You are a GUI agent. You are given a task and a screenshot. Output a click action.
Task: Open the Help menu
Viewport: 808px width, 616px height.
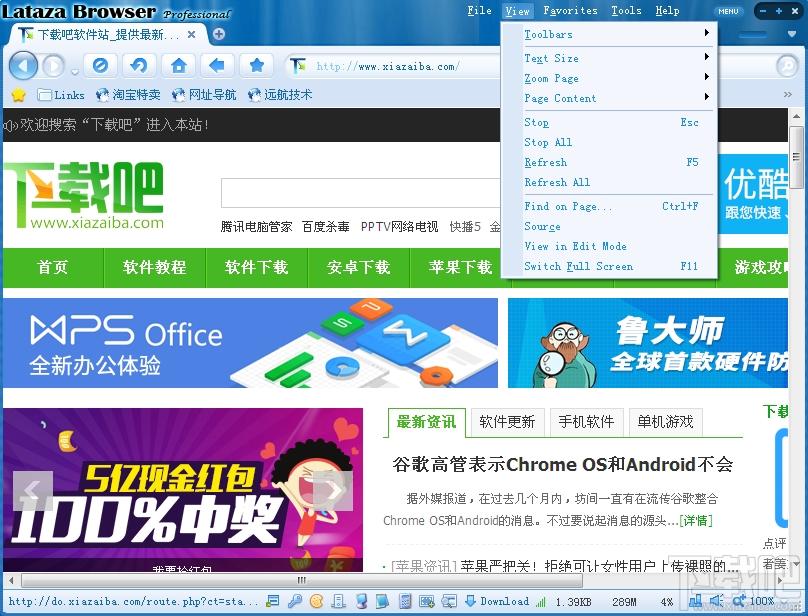point(667,11)
